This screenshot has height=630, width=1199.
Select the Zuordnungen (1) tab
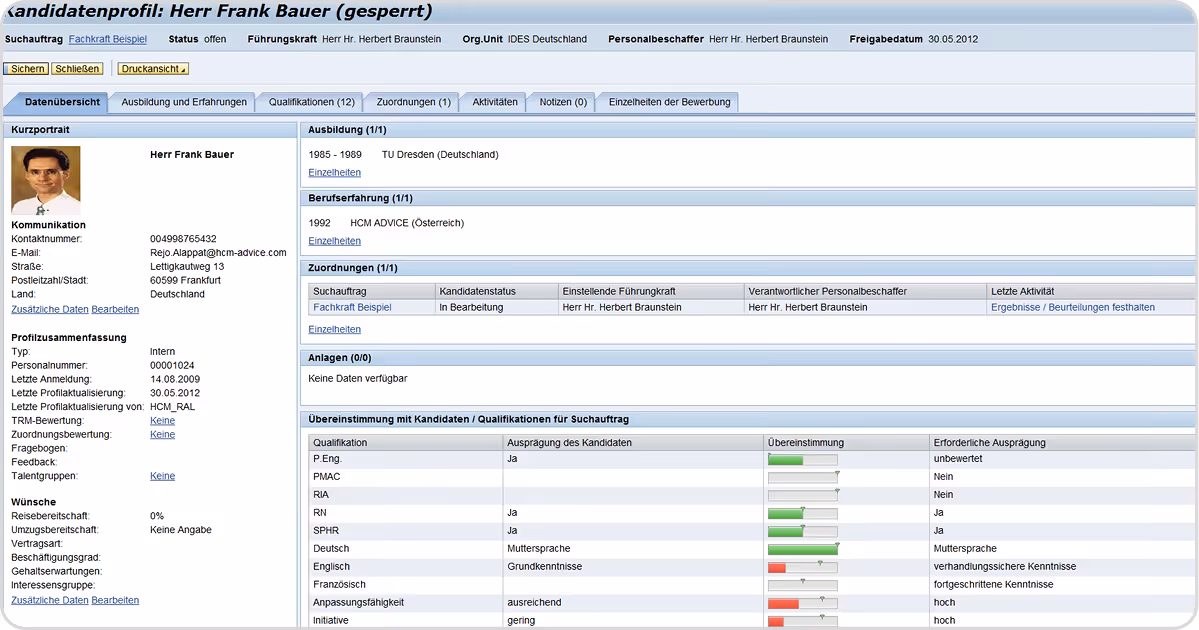click(414, 102)
